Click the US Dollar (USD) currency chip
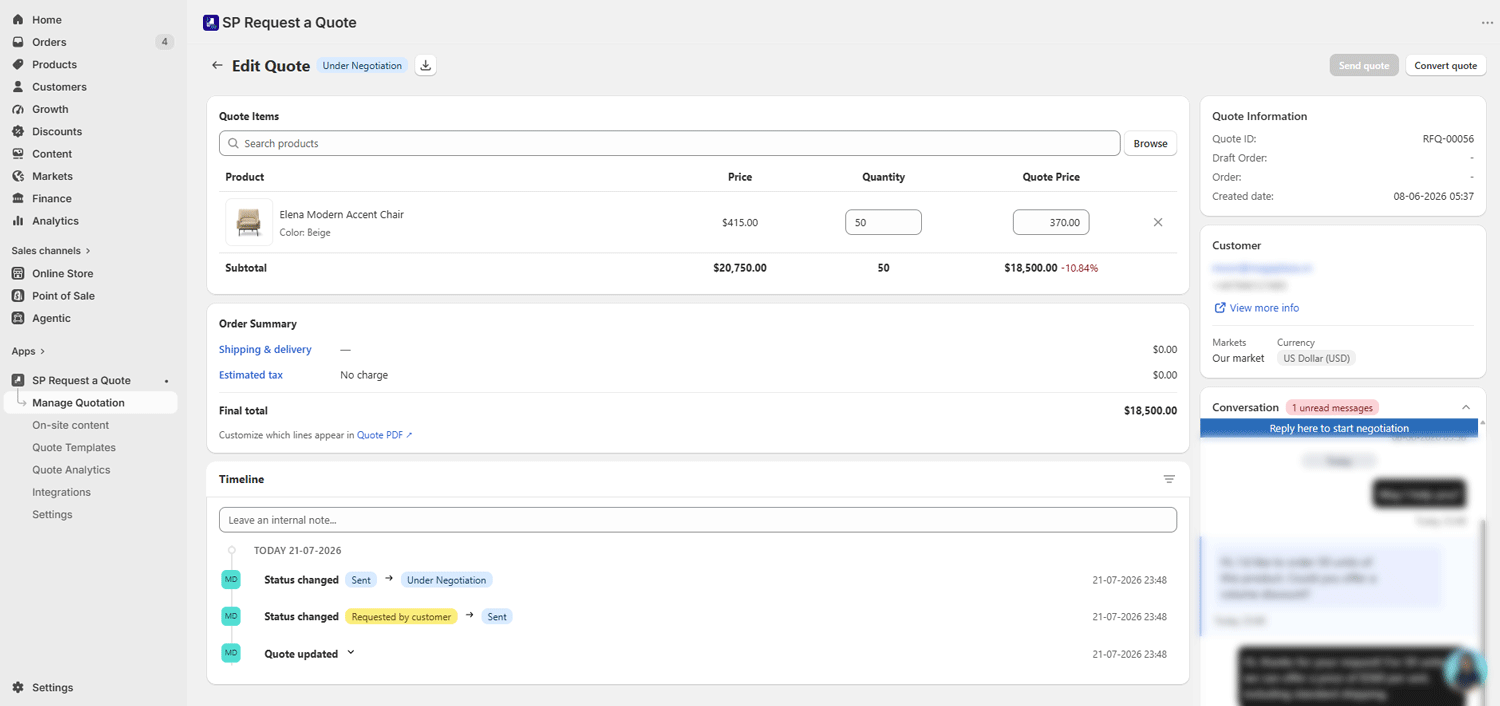The height and width of the screenshot is (706, 1500). tap(1317, 358)
